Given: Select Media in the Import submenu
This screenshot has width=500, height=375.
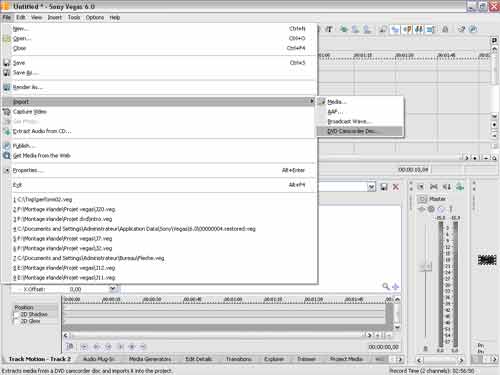Looking at the screenshot, I should pos(360,102).
